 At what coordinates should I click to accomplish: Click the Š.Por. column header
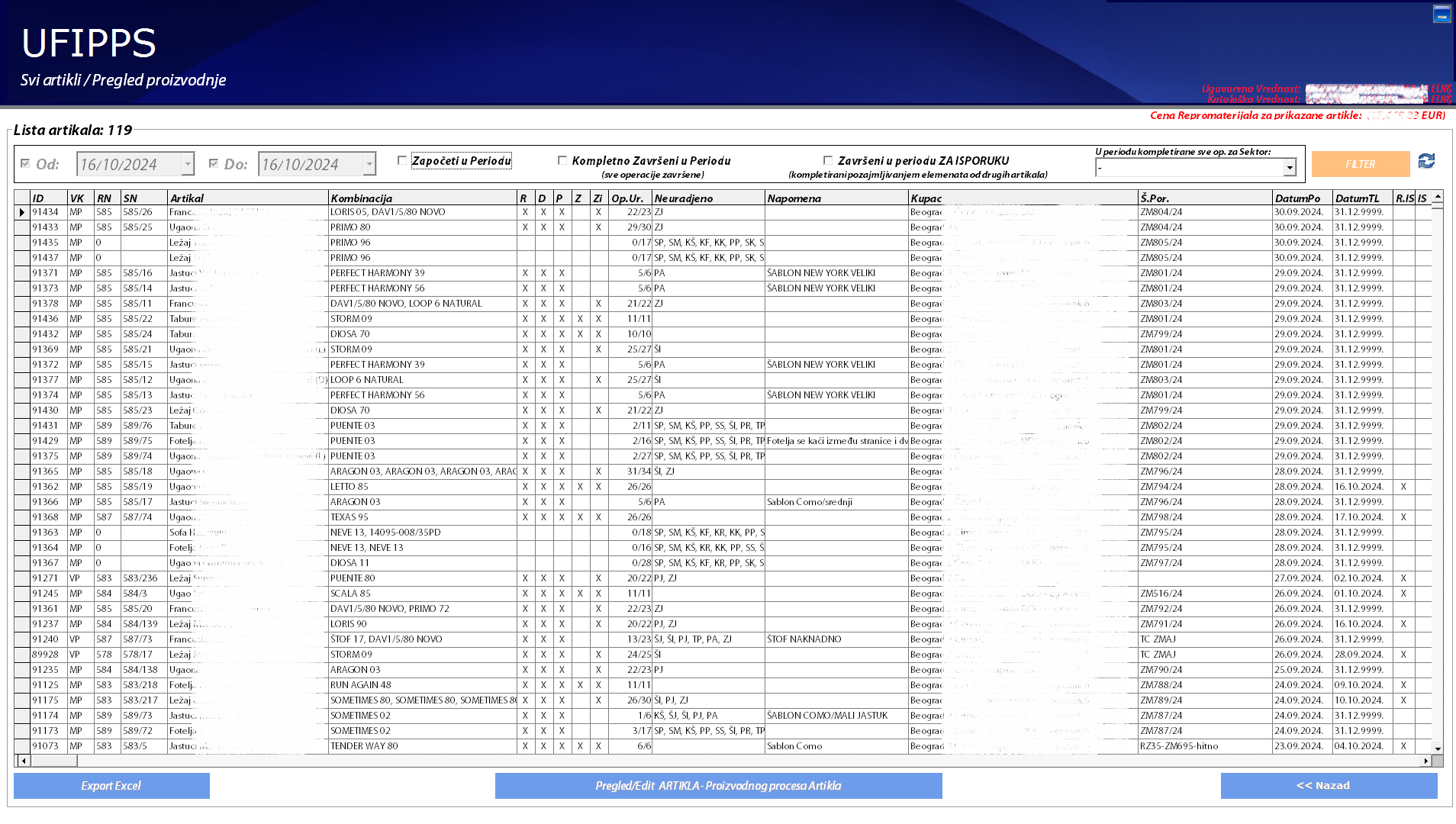point(1206,198)
